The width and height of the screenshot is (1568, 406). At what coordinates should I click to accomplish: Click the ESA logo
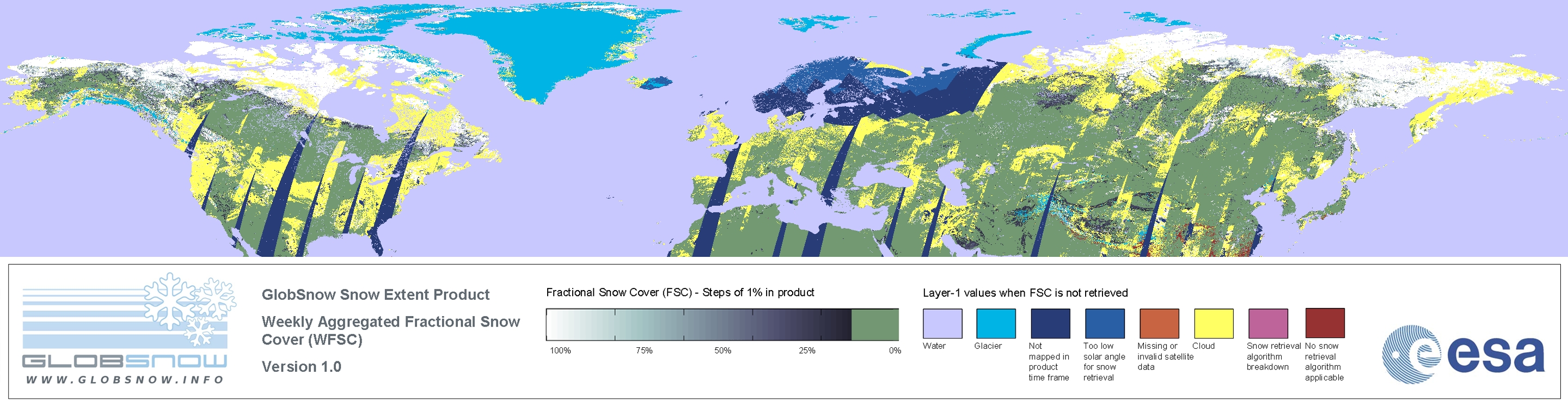coord(1463,354)
